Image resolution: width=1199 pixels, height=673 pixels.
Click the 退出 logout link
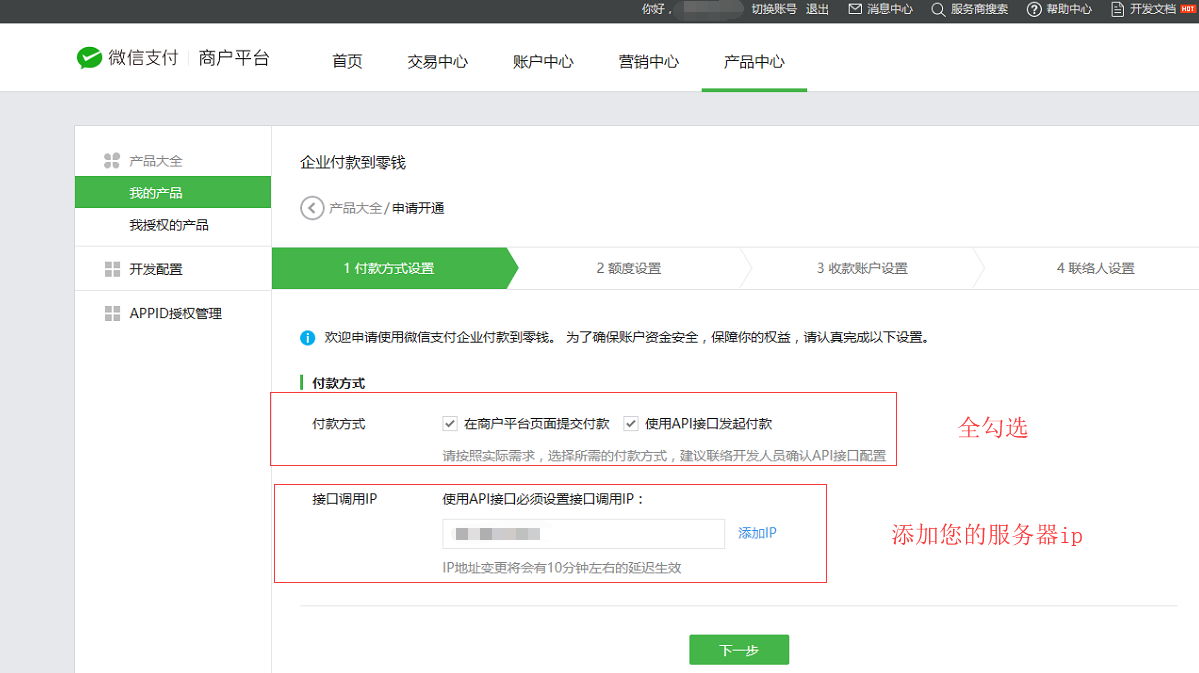(x=817, y=9)
